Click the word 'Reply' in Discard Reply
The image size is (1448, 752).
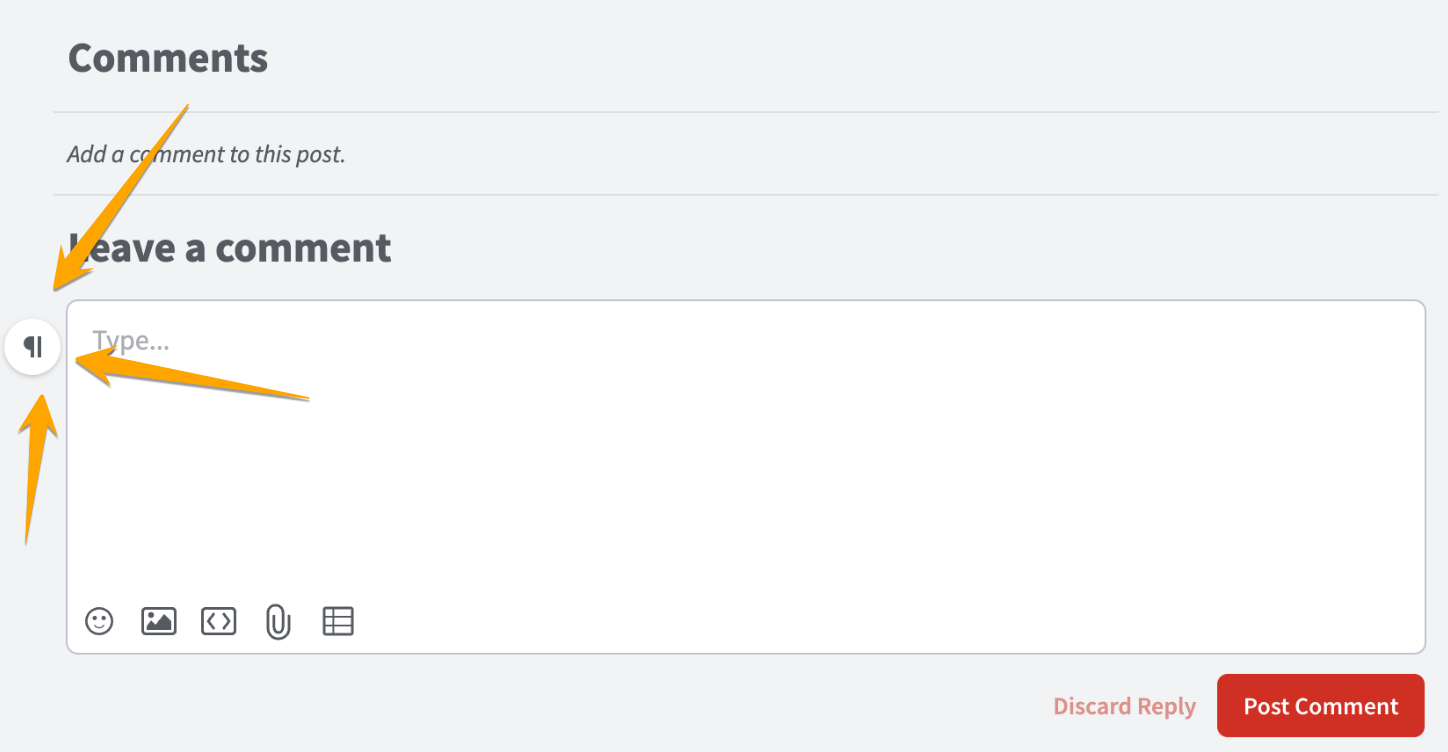(1165, 707)
